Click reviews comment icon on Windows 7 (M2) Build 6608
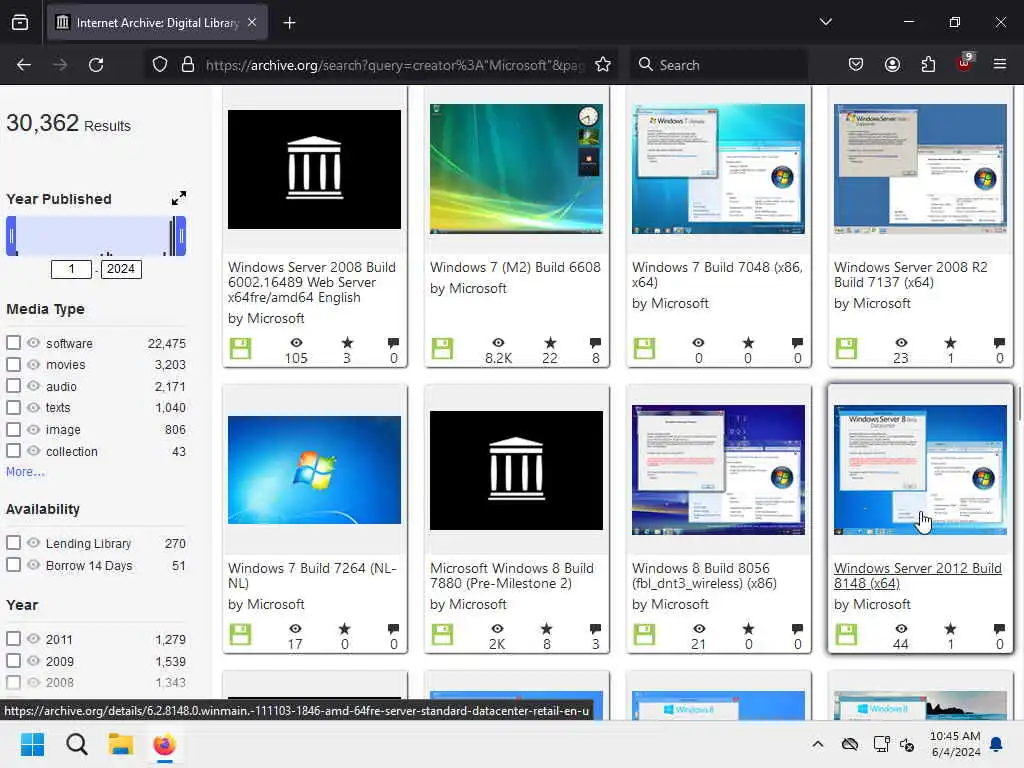Viewport: 1024px width, 768px height. [x=596, y=343]
